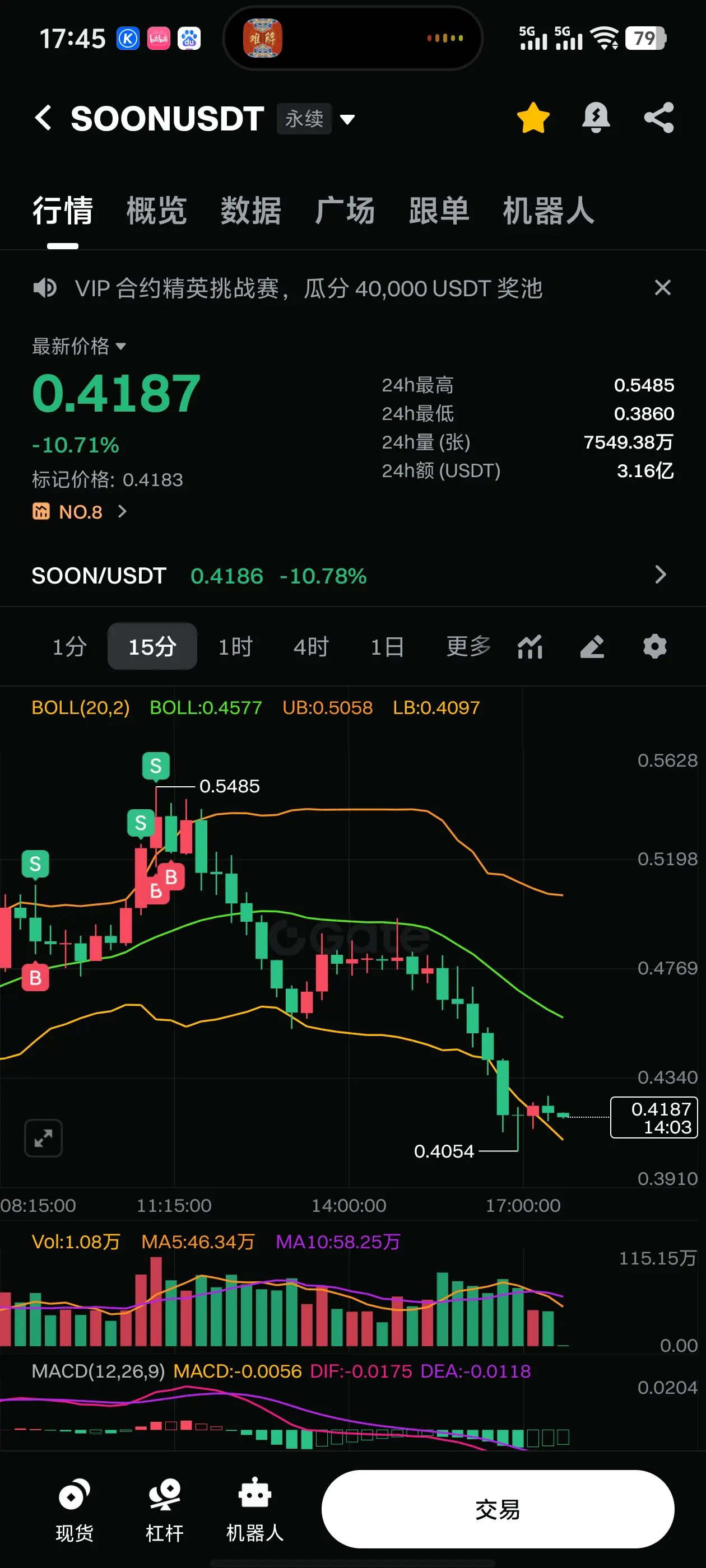Tap the 标记价格 0.4183 text
Image resolution: width=706 pixels, height=1568 pixels.
coord(107,480)
